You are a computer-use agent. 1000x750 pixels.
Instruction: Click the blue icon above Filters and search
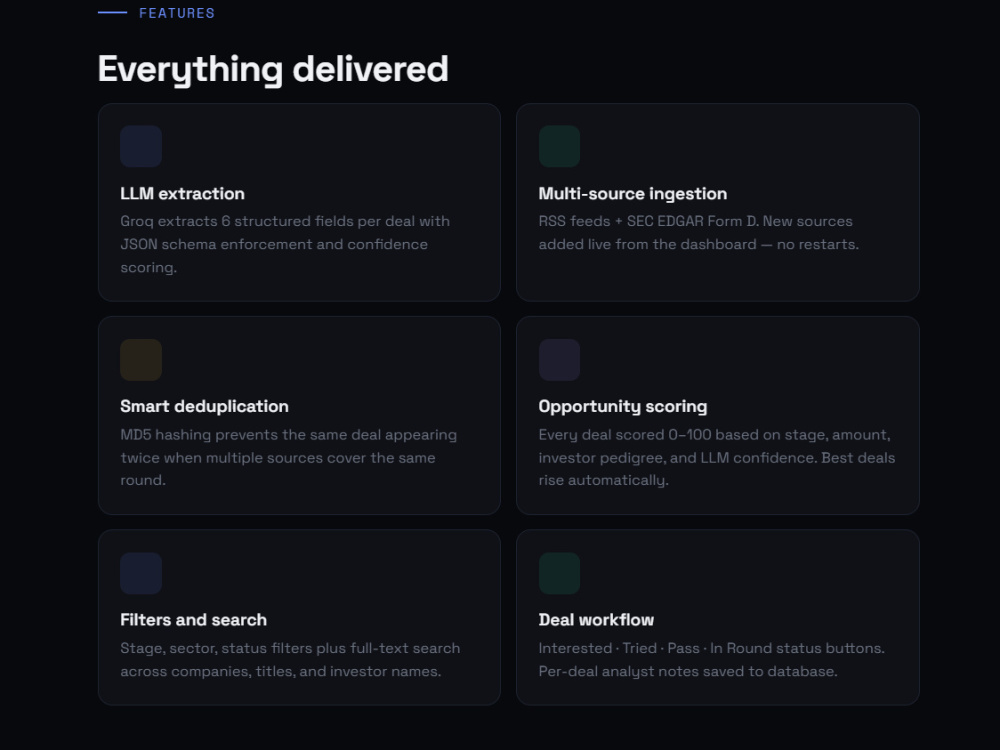point(141,573)
